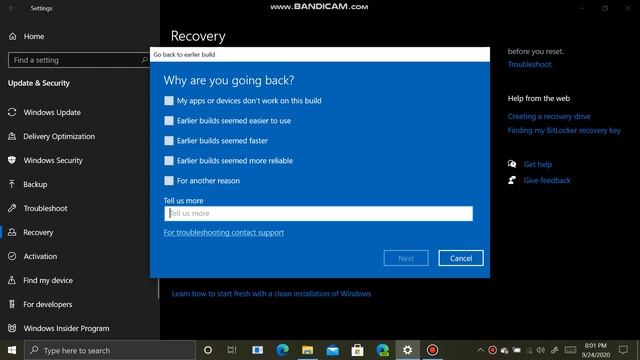
Task: Click the Give feedback link
Action: pyautogui.click(x=547, y=180)
